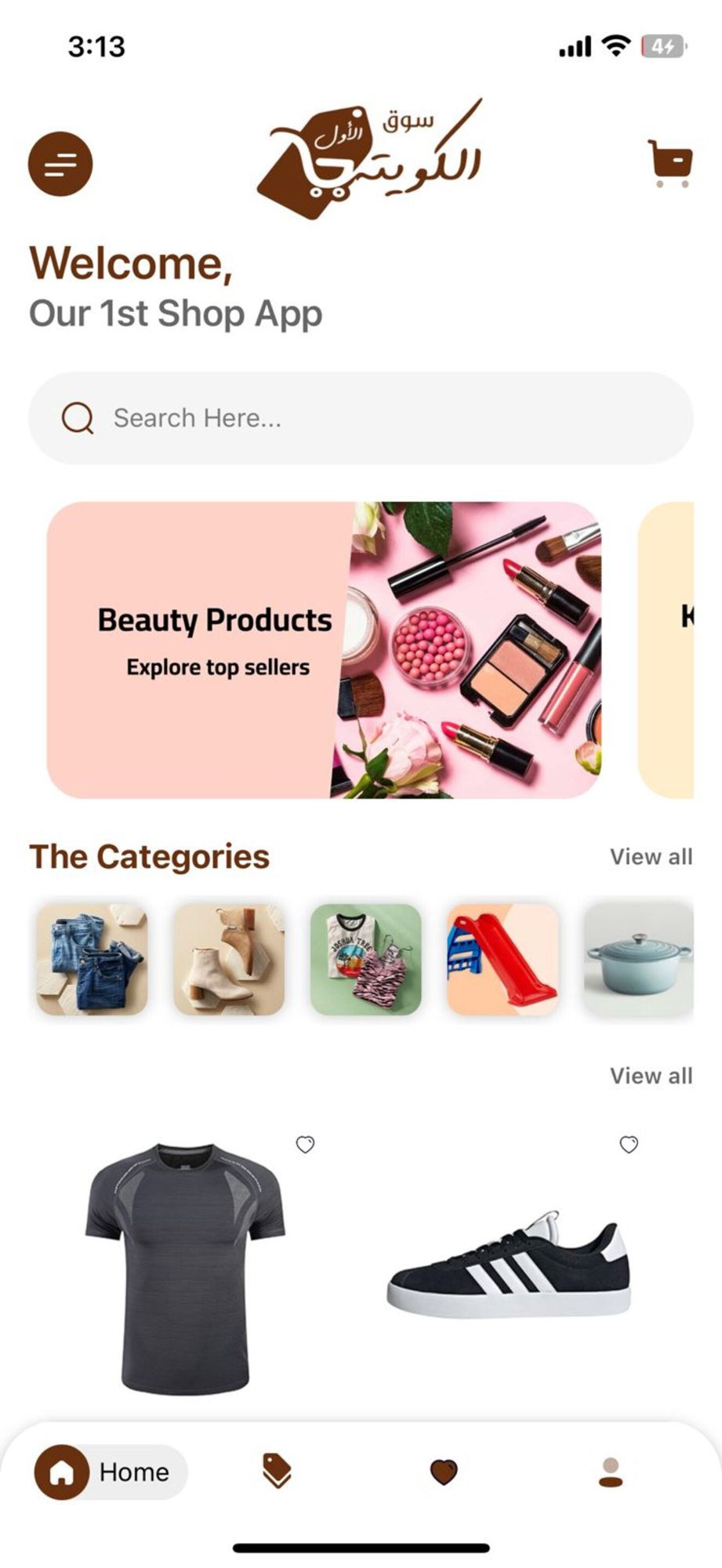The image size is (722, 1568).
Task: View all for The Categories
Action: (651, 857)
